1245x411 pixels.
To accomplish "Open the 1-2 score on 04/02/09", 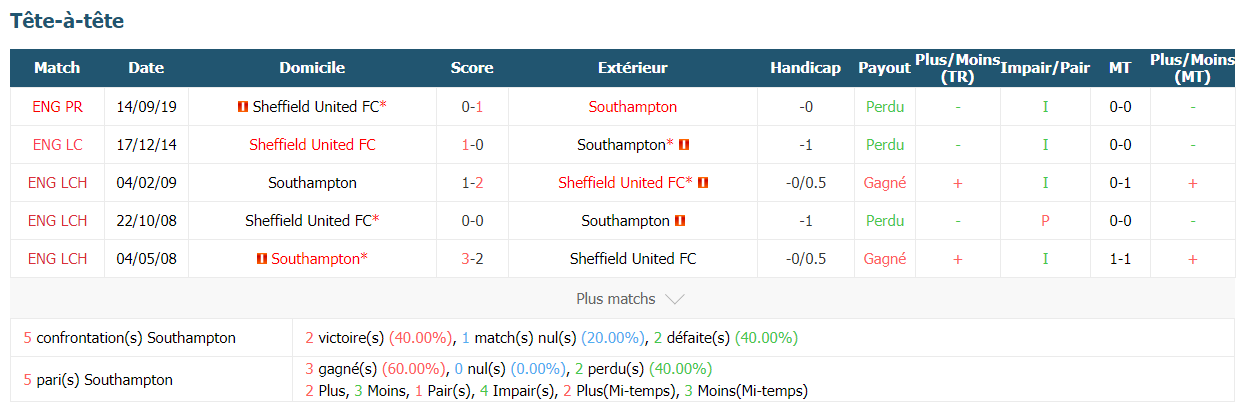I will [472, 182].
